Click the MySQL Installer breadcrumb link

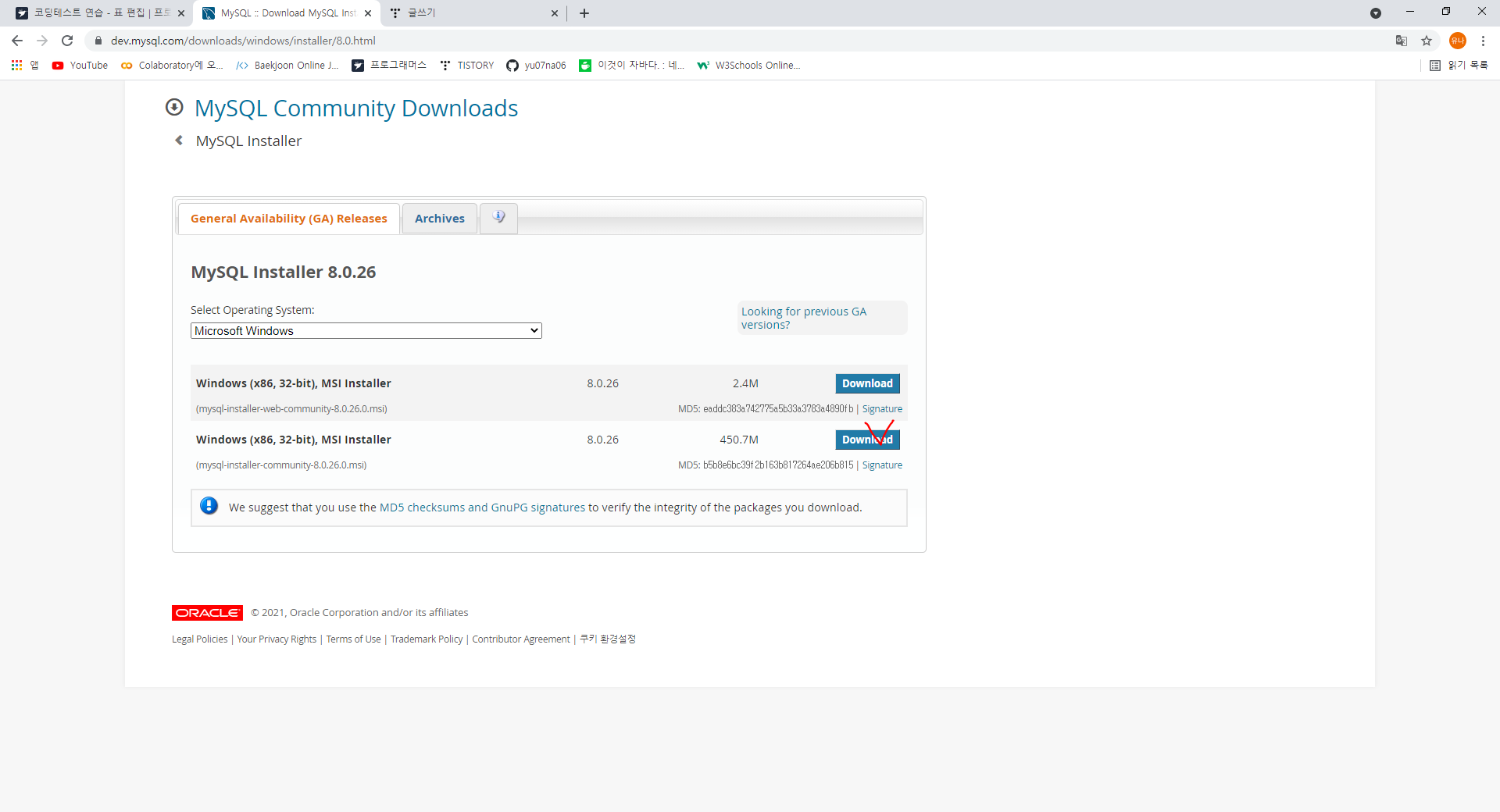pyautogui.click(x=248, y=141)
